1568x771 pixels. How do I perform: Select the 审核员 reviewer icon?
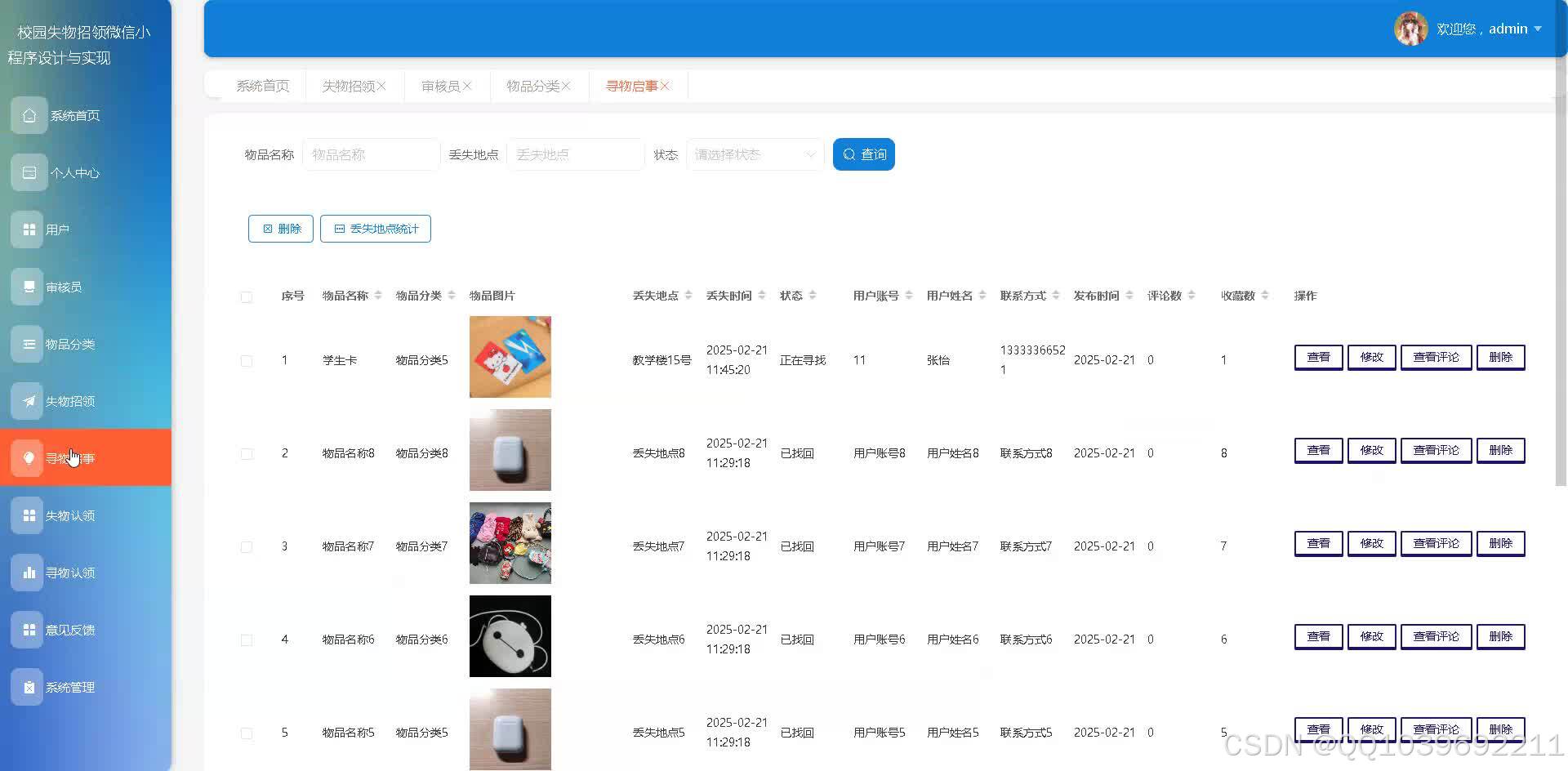(29, 286)
